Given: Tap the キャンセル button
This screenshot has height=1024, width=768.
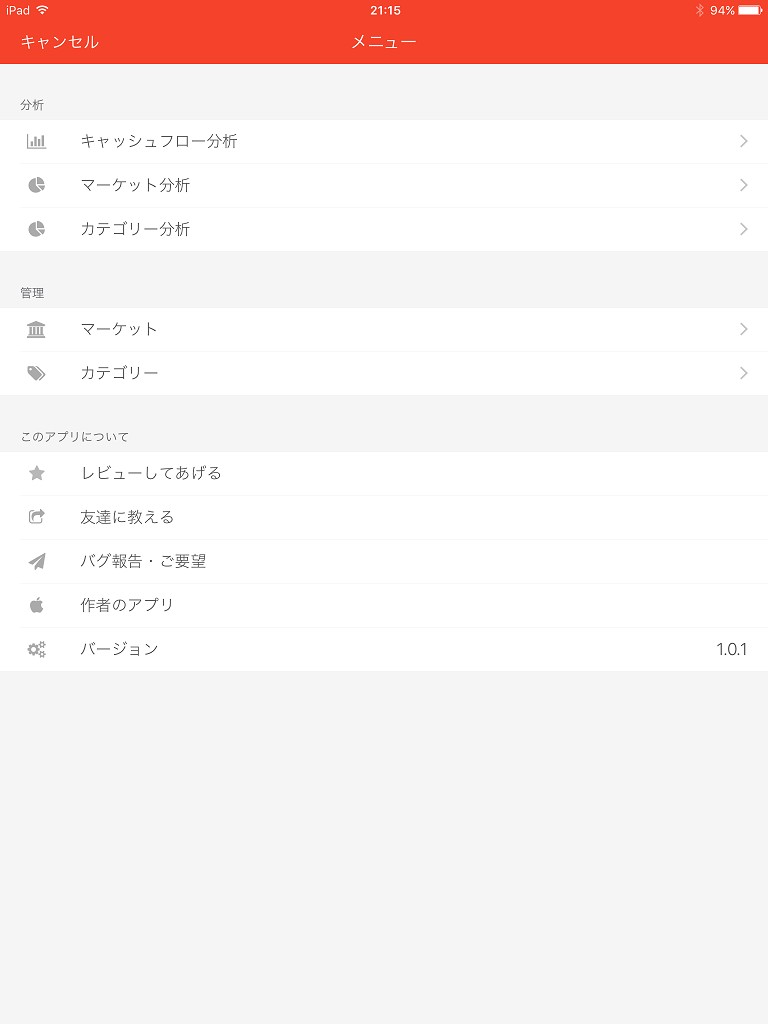Looking at the screenshot, I should tap(59, 41).
